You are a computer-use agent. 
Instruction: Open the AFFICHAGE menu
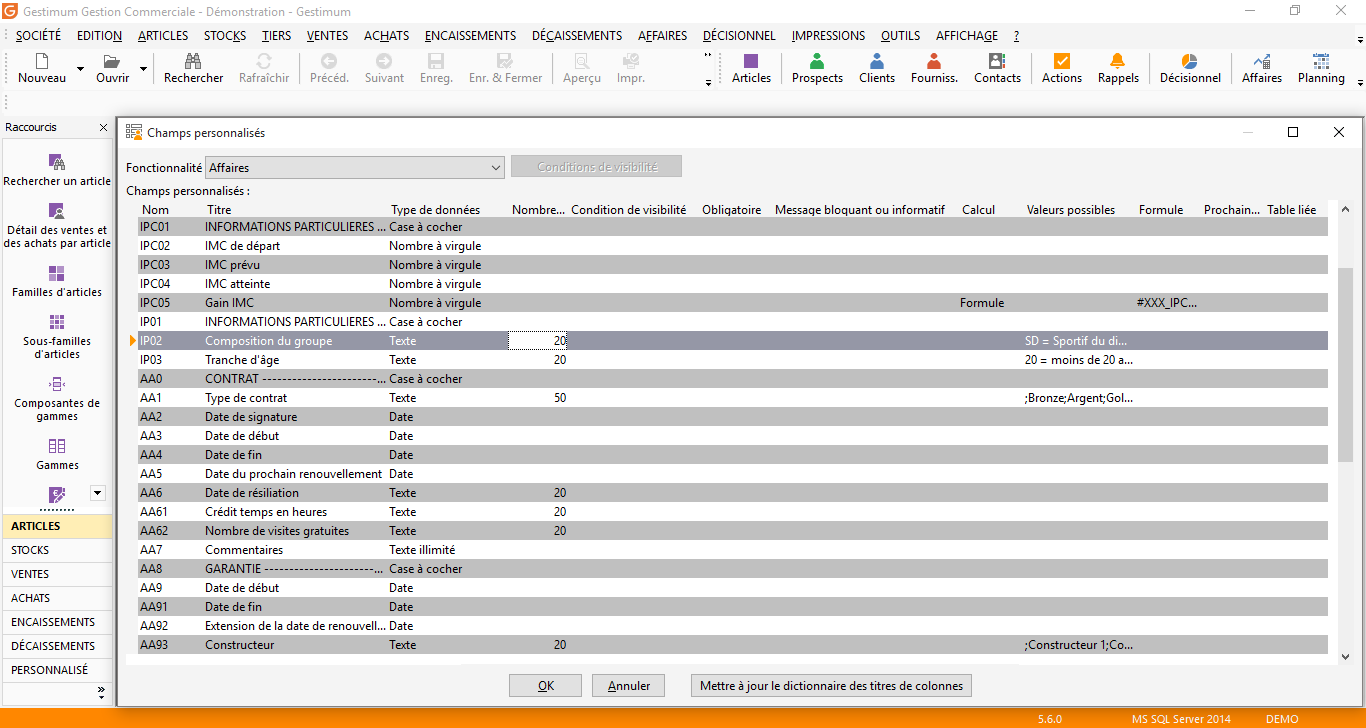point(966,35)
